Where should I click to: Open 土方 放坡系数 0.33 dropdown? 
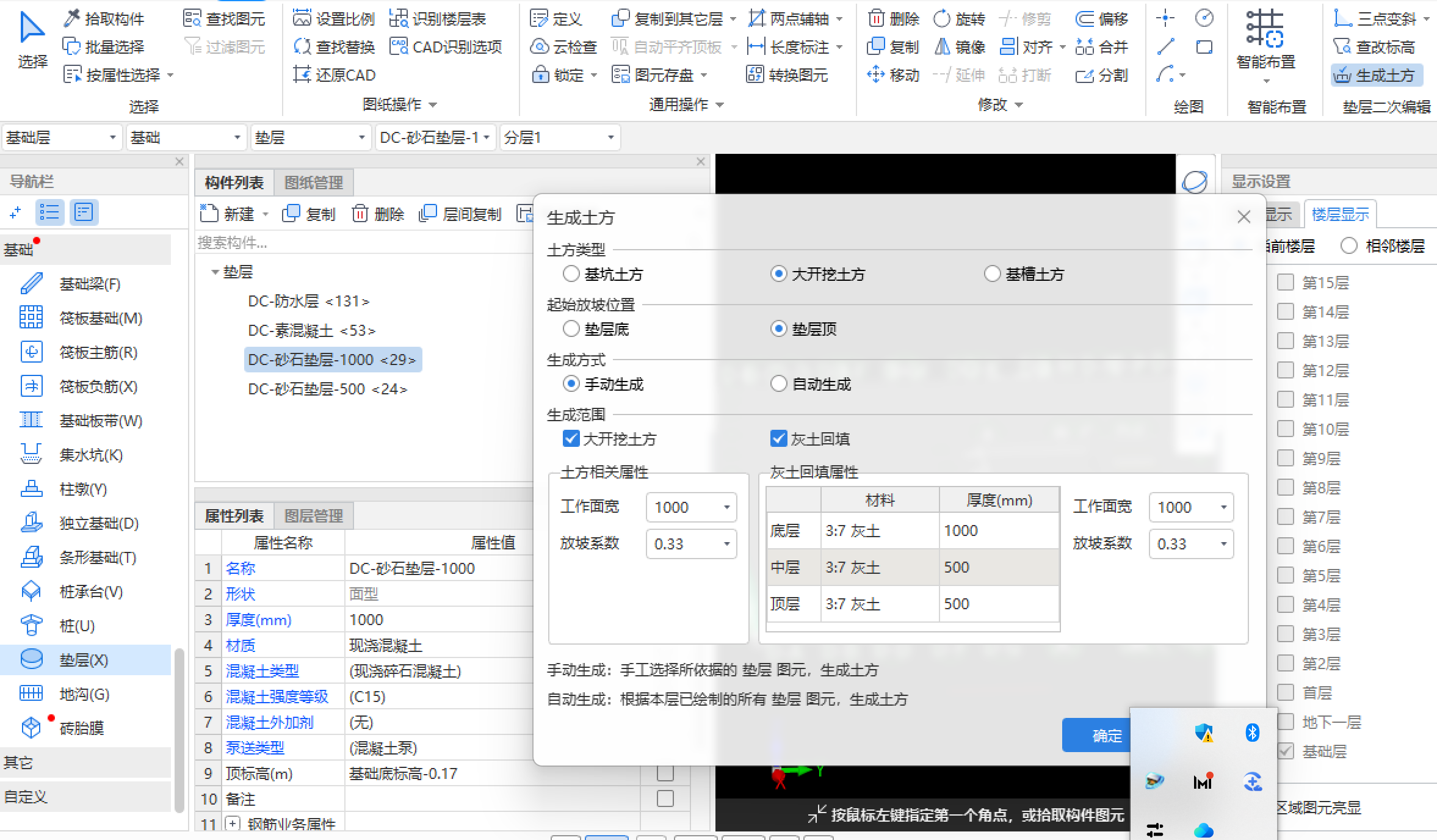pyautogui.click(x=691, y=544)
